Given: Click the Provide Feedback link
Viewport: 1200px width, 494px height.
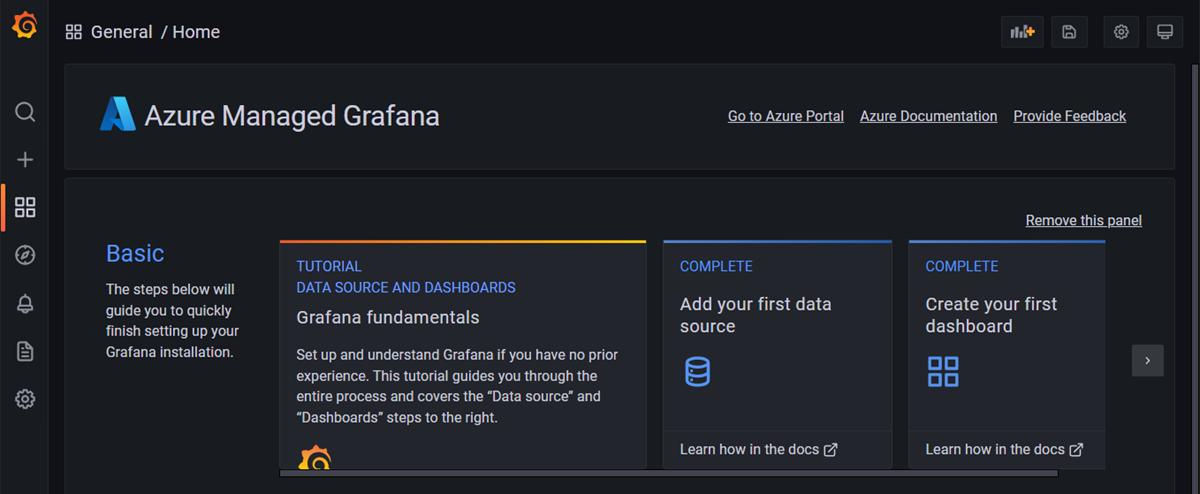Looking at the screenshot, I should (x=1069, y=116).
